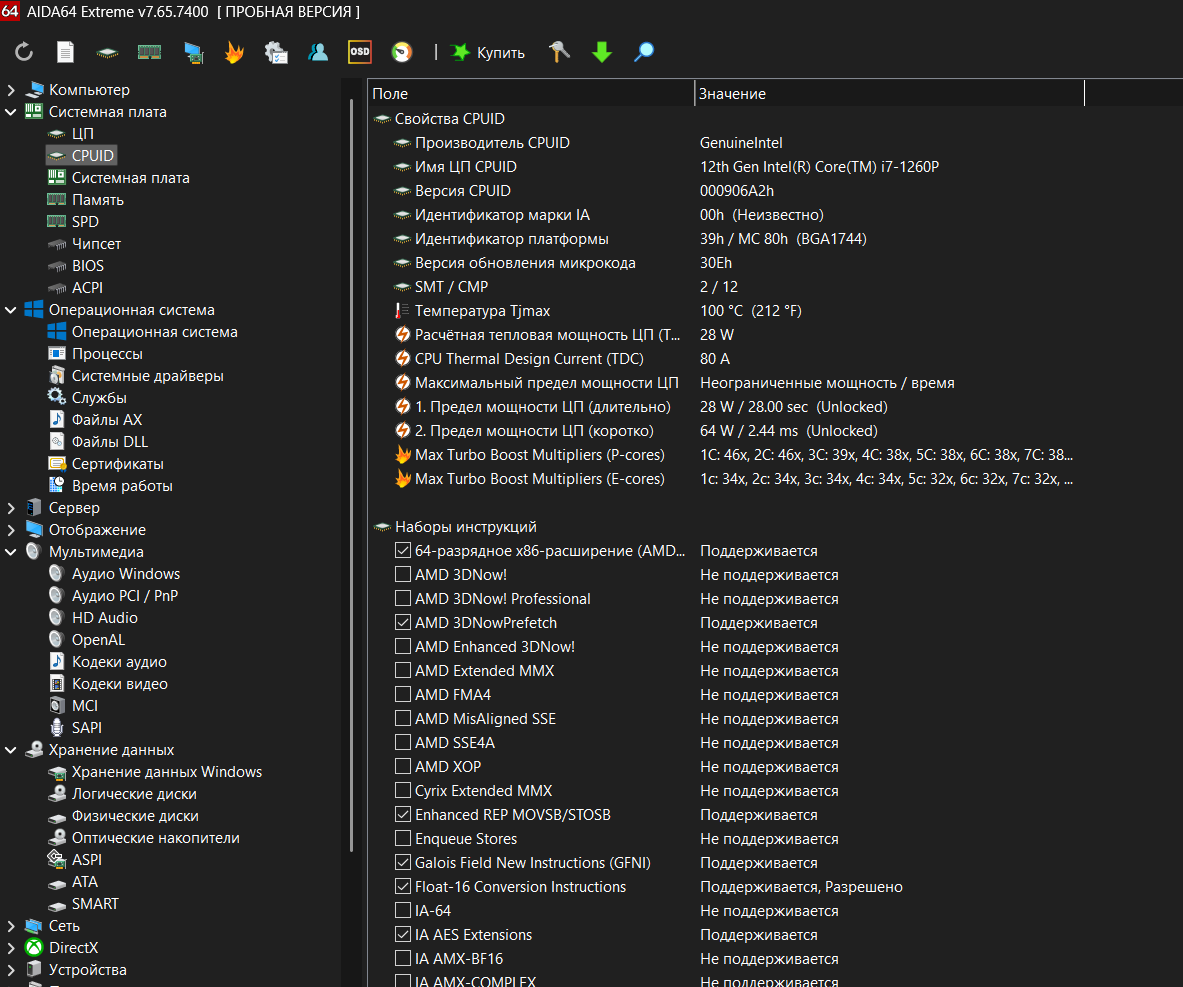Click the CPU Thermal Design Current icon
This screenshot has height=987, width=1183.
(x=403, y=358)
